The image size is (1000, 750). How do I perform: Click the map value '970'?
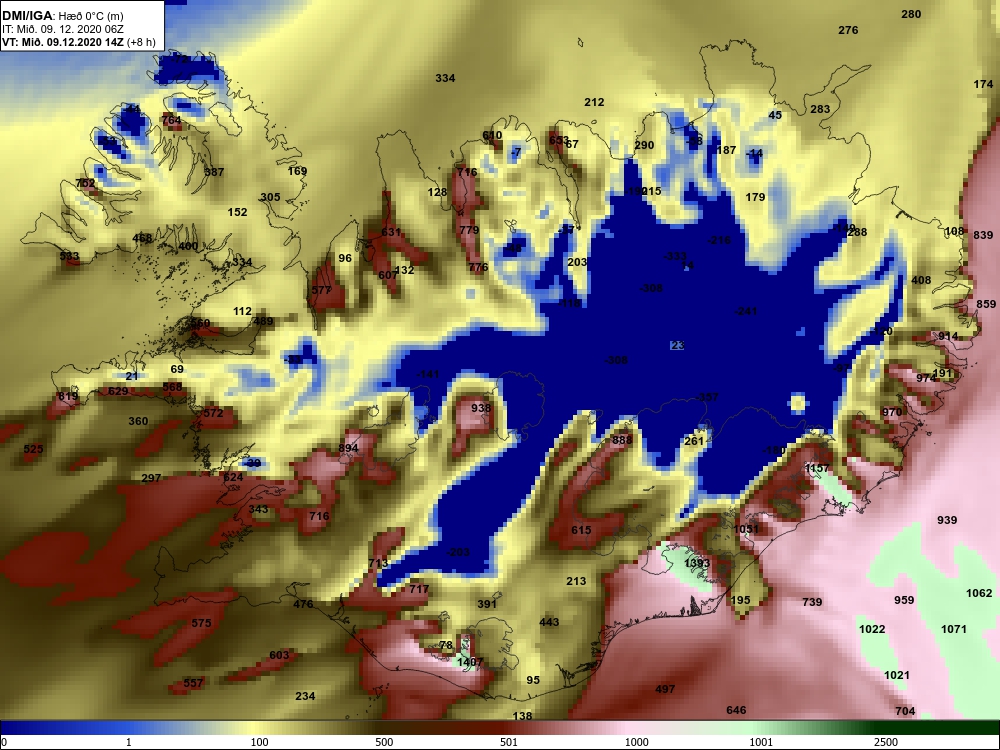pyautogui.click(x=892, y=413)
